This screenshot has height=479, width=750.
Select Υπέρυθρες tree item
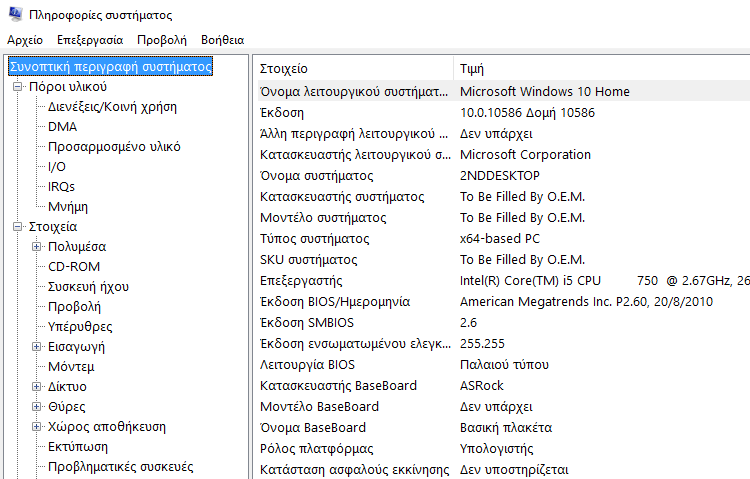tap(80, 327)
